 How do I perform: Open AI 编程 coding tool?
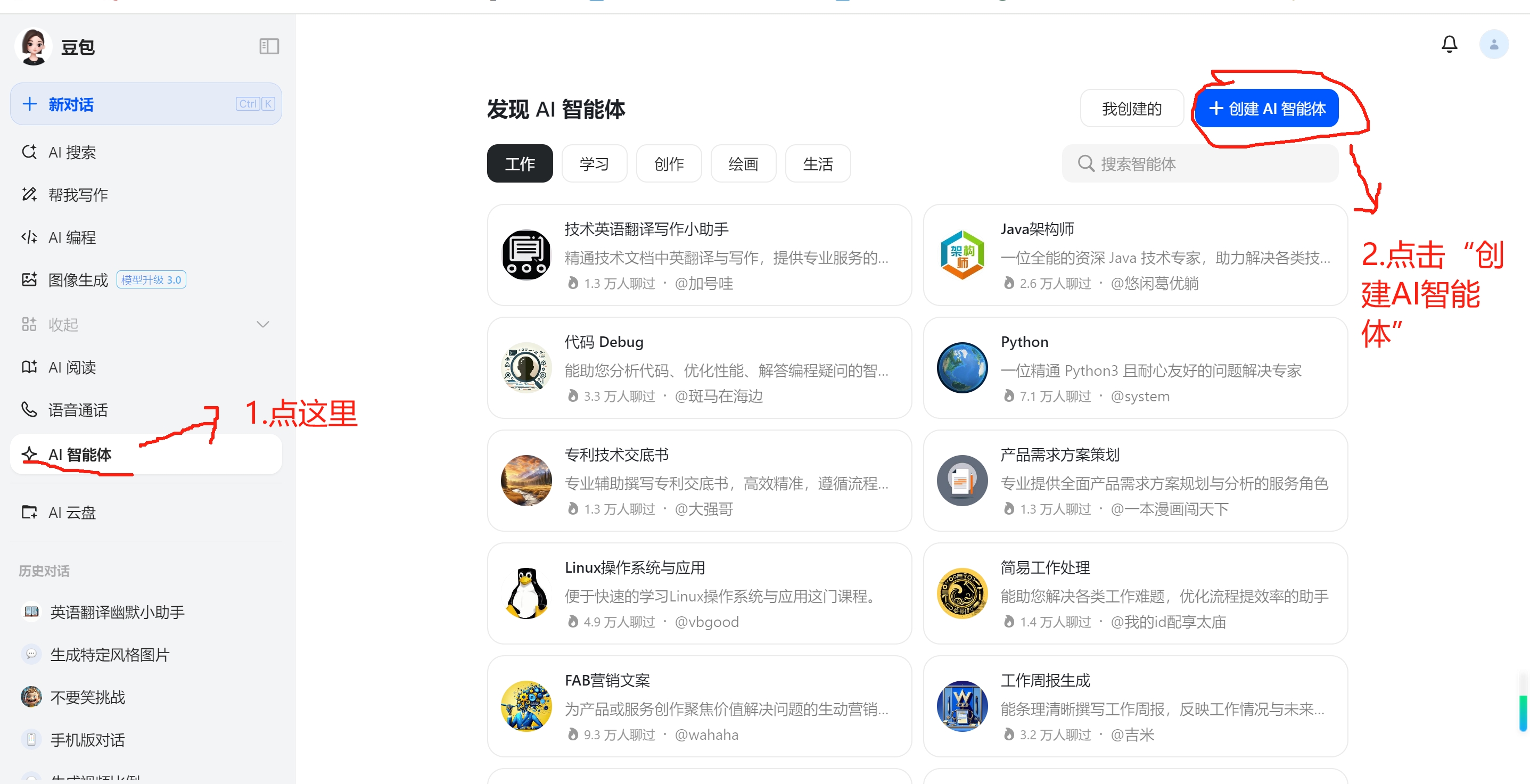point(71,237)
